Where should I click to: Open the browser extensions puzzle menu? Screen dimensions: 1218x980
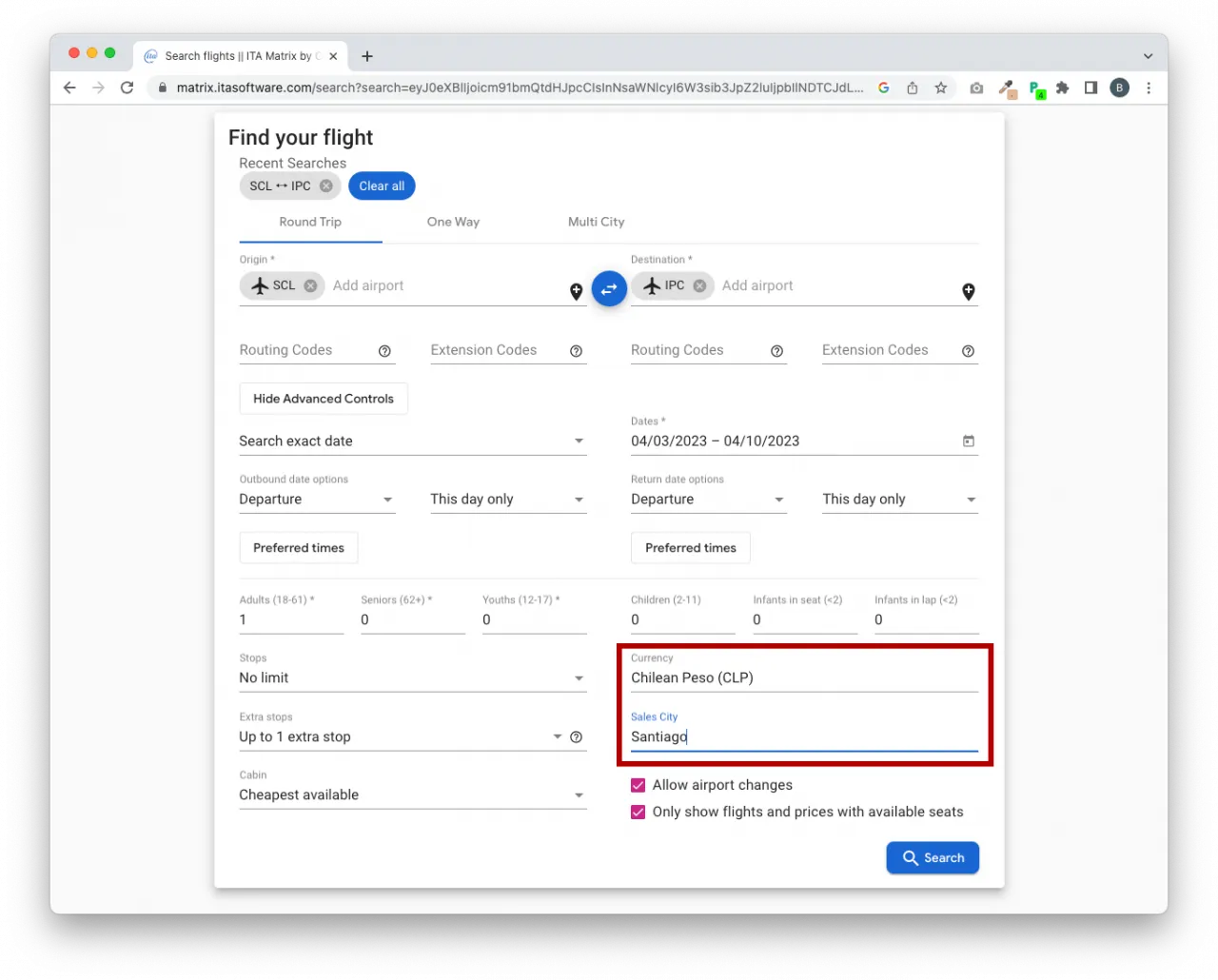[1062, 88]
